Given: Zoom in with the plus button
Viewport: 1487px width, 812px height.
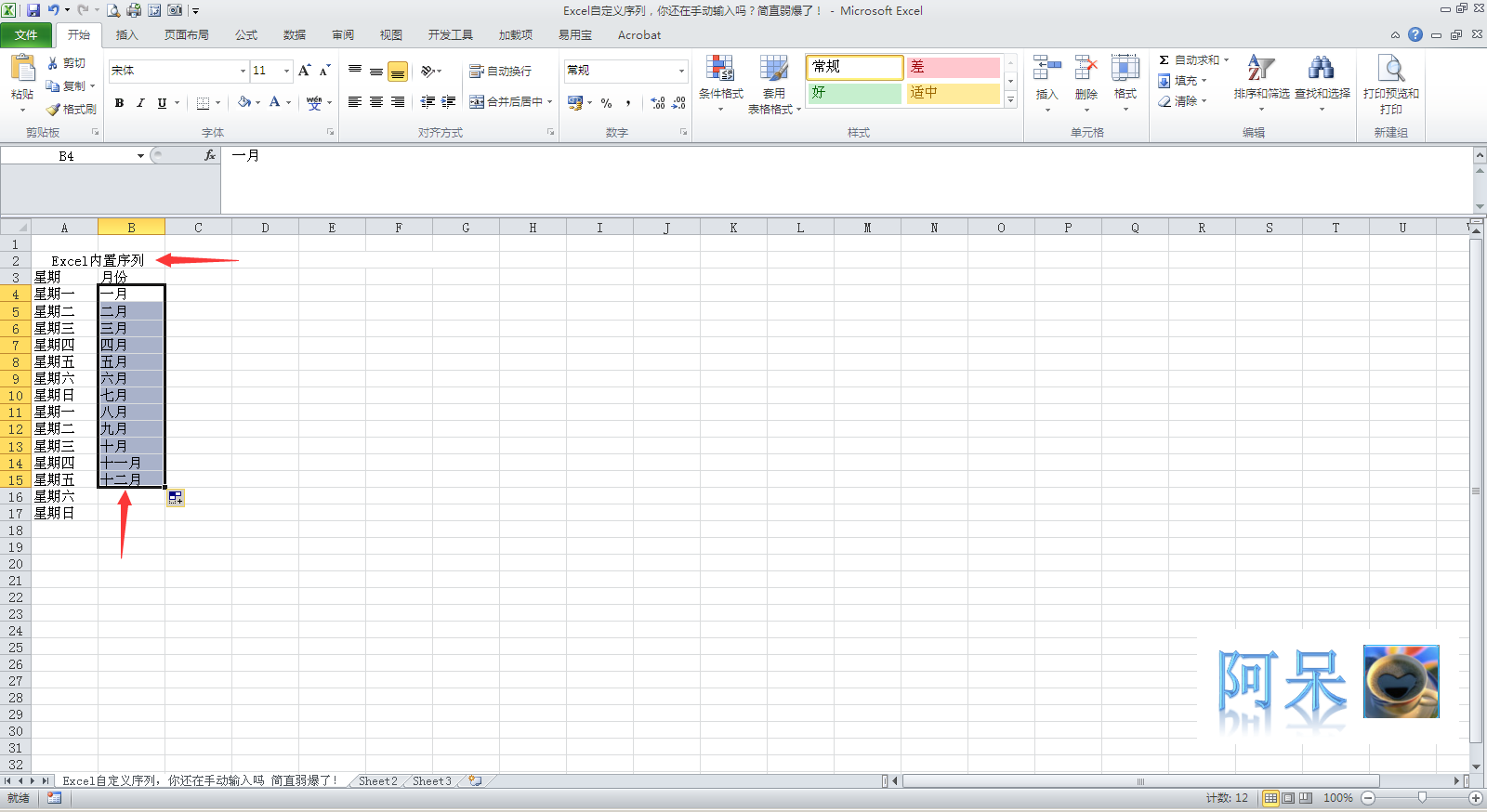Looking at the screenshot, I should coord(1475,798).
